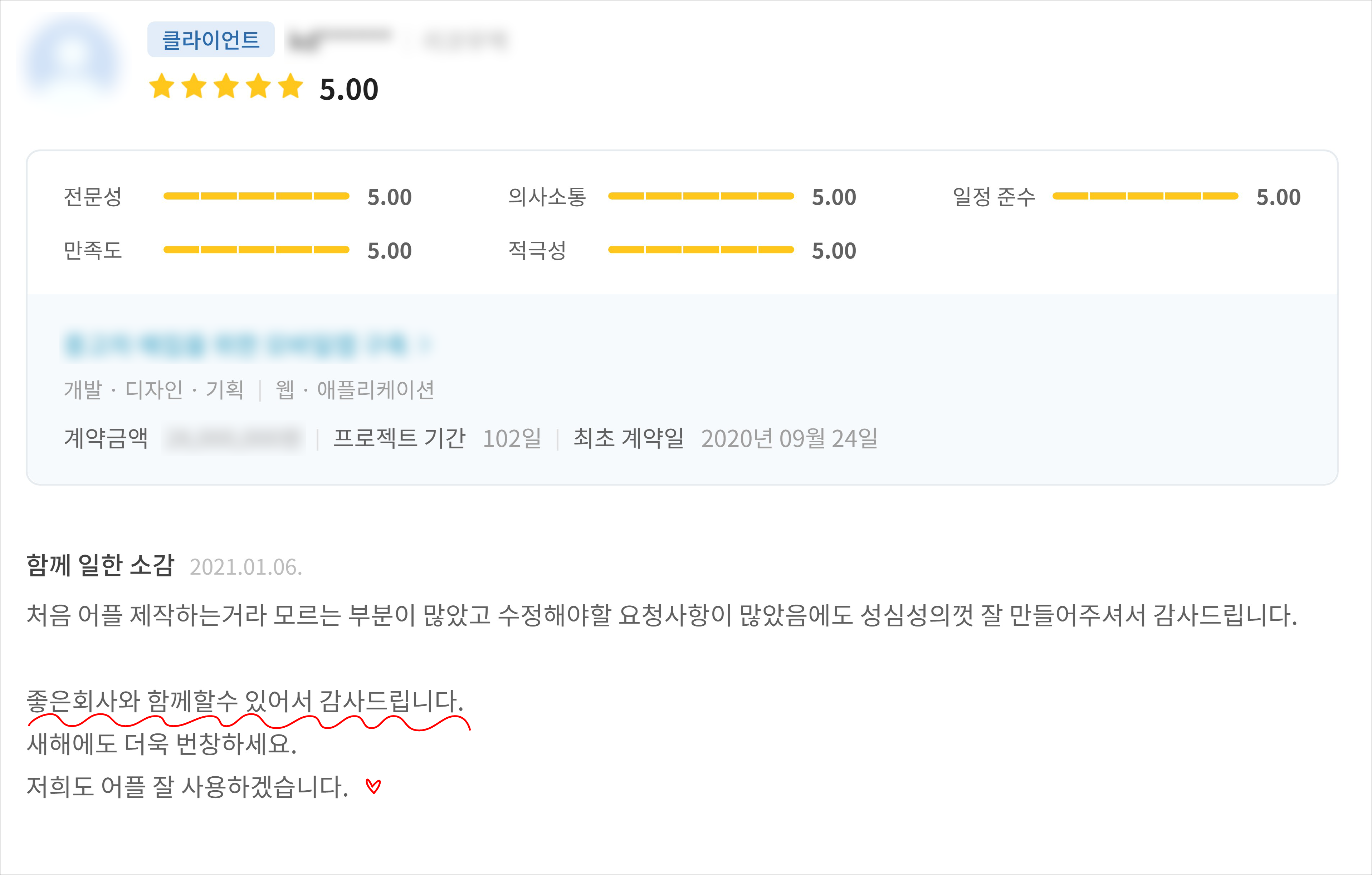This screenshot has width=1372, height=875.
Task: Click the 만족도 rating bar
Action: (256, 250)
